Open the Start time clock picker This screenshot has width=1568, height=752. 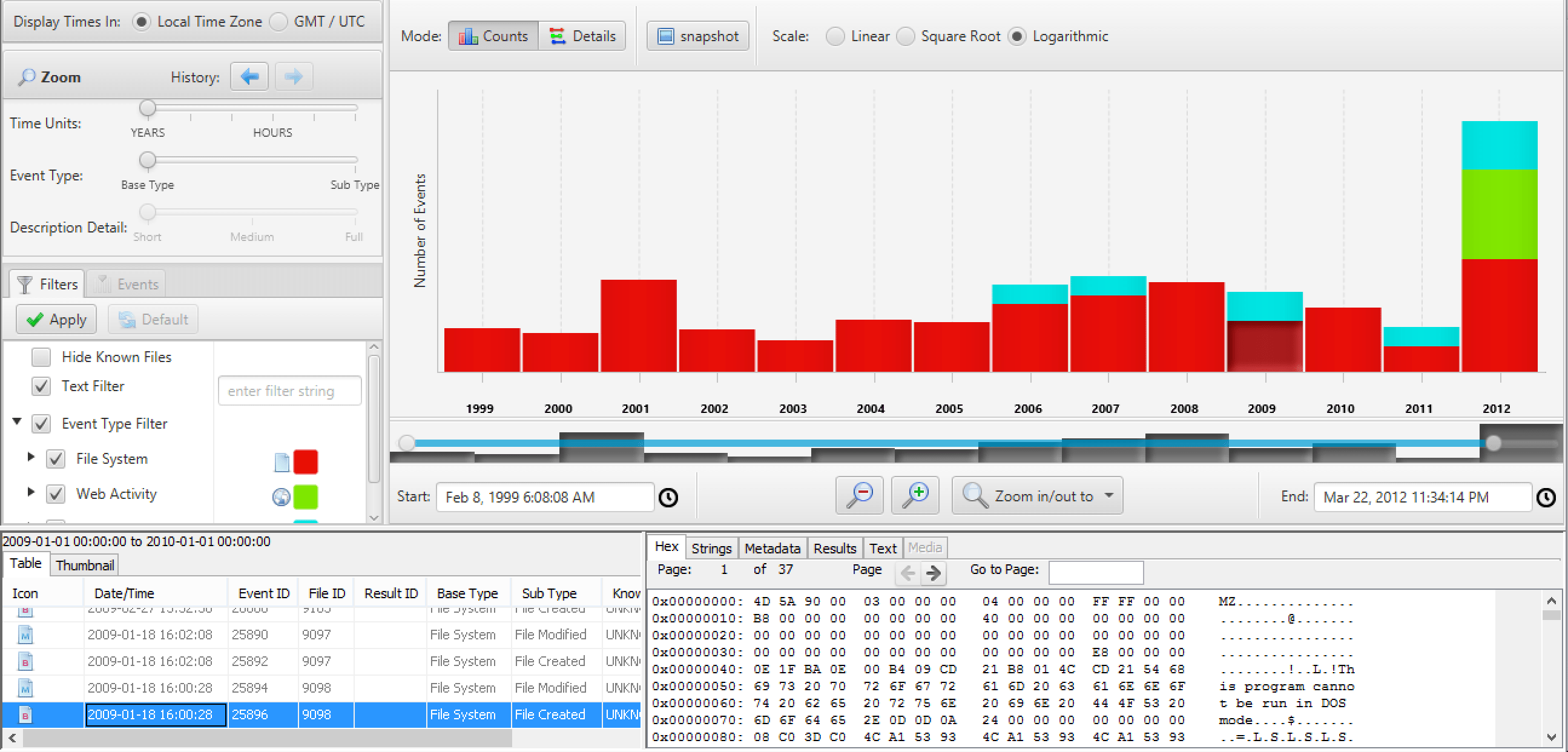(x=668, y=498)
